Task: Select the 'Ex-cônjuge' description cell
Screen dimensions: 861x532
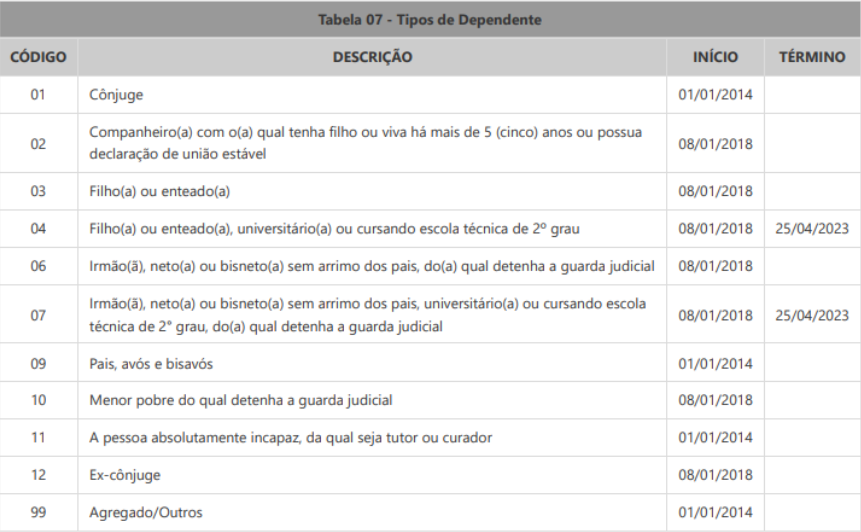Action: pos(125,475)
